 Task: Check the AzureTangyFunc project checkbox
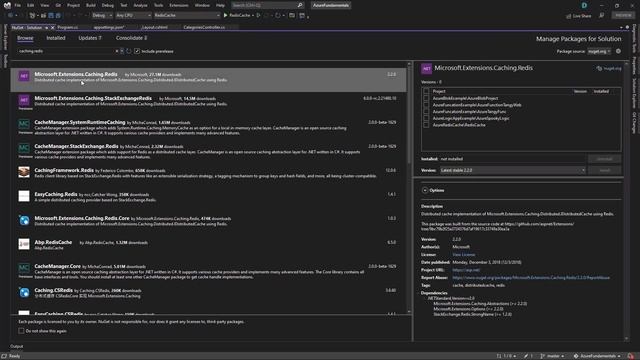pos(426,111)
